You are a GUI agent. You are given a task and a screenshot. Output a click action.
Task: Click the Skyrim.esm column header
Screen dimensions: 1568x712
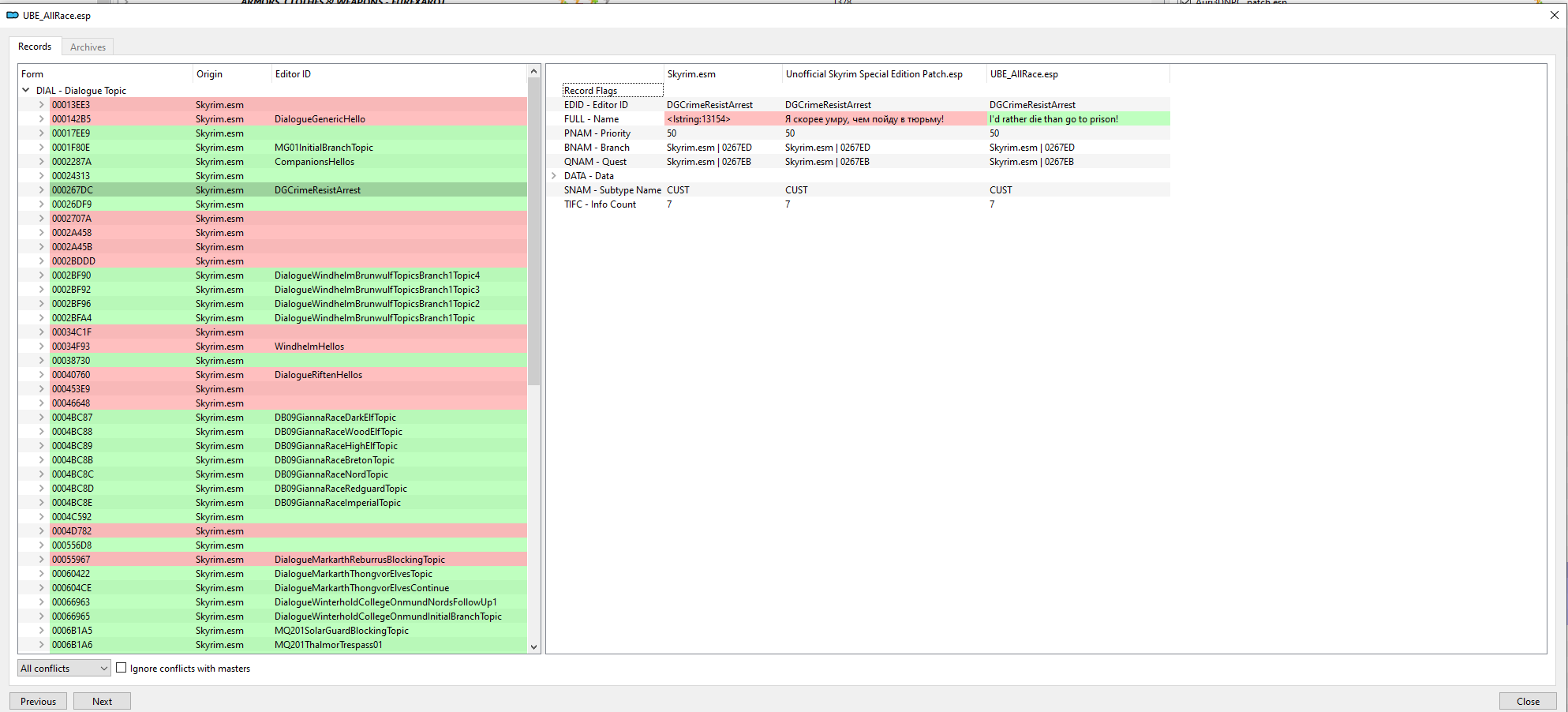723,74
